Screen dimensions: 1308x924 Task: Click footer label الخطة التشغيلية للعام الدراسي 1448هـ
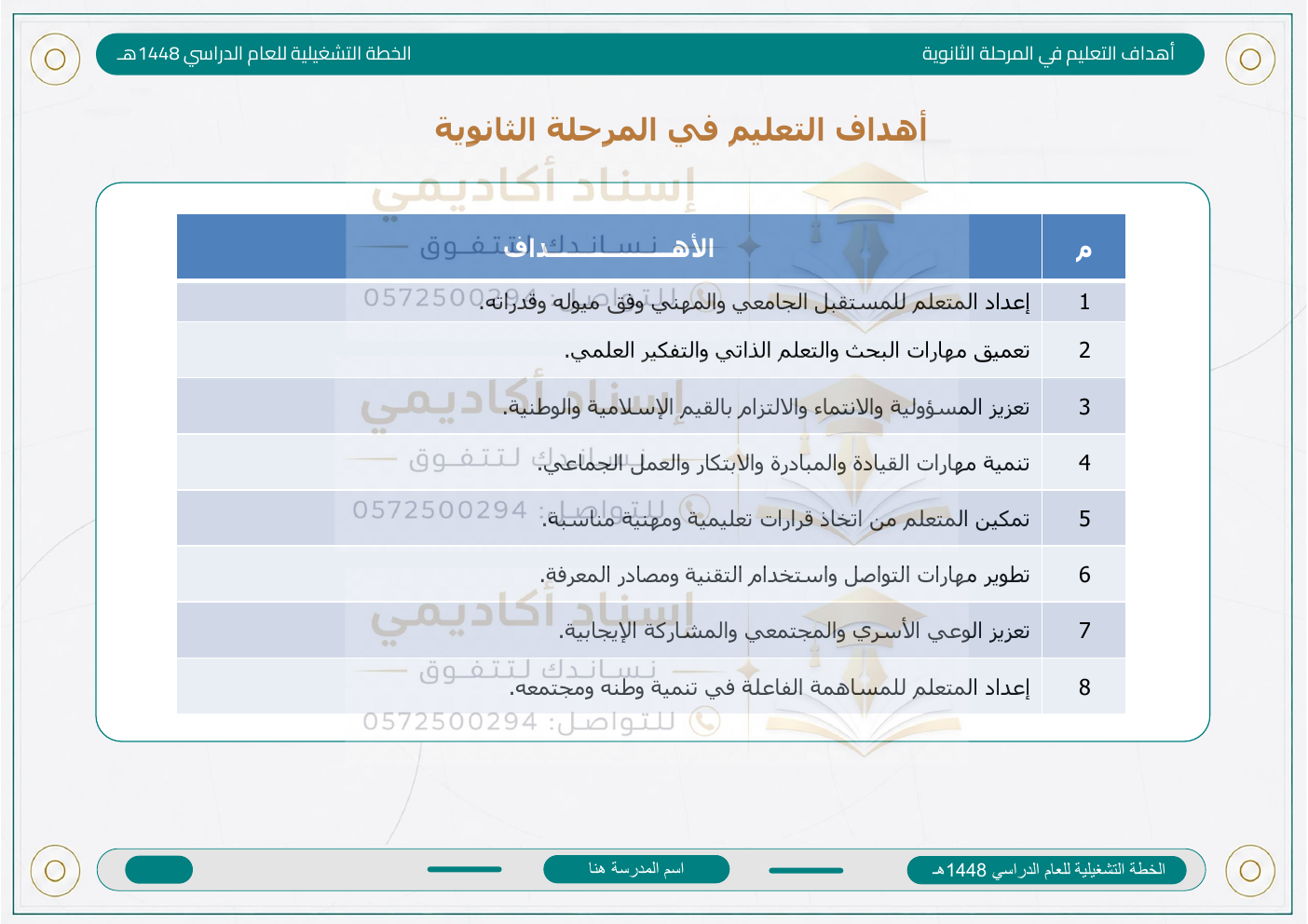[x=1047, y=870]
